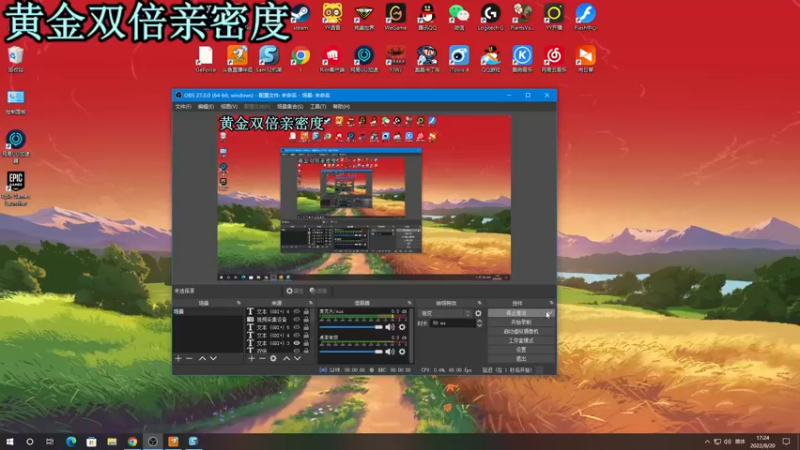Float the 场景 dock via header icon

point(238,303)
